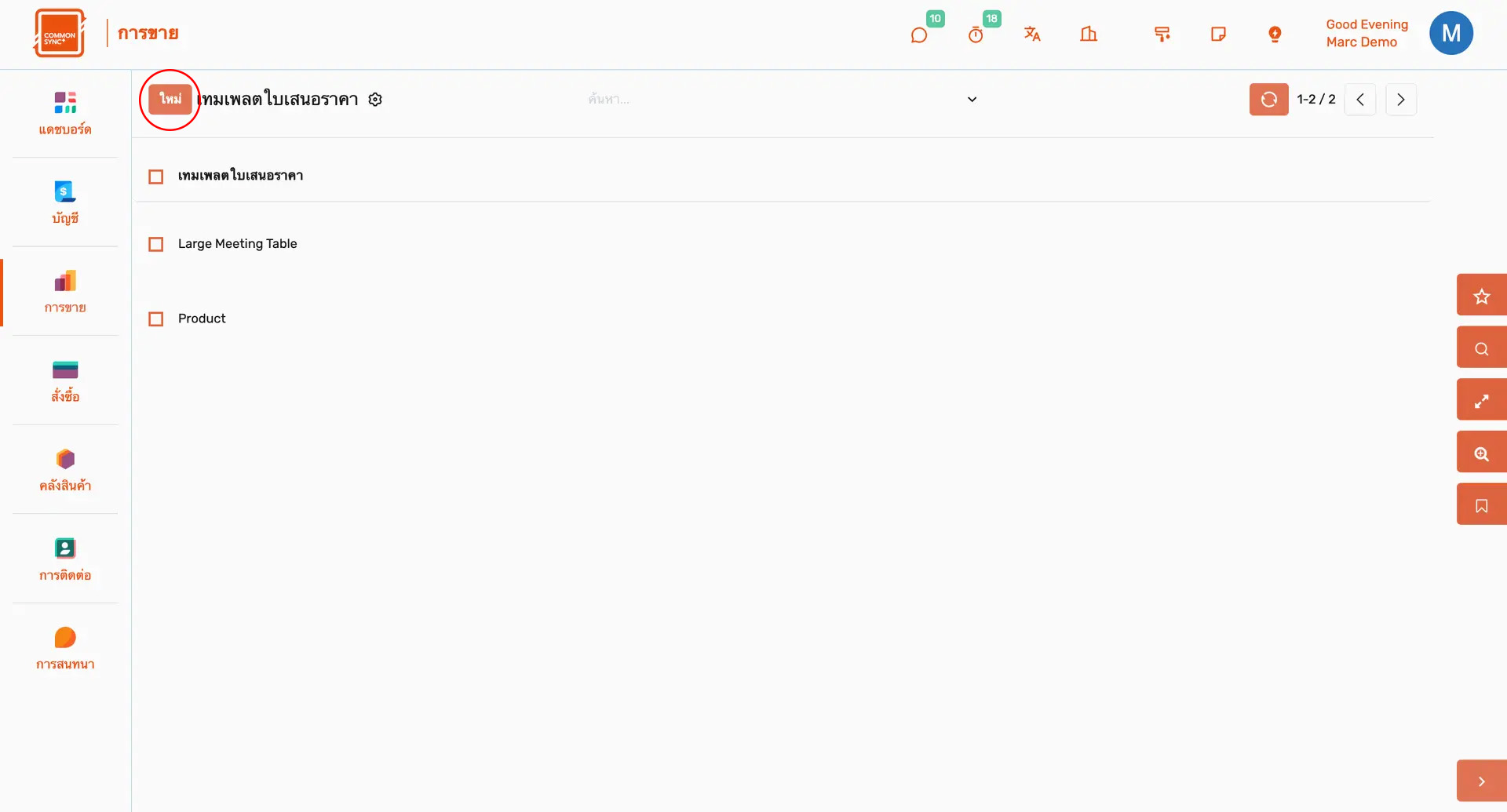Viewport: 1507px width, 812px height.
Task: Check the Product row checkbox
Action: coord(156,319)
